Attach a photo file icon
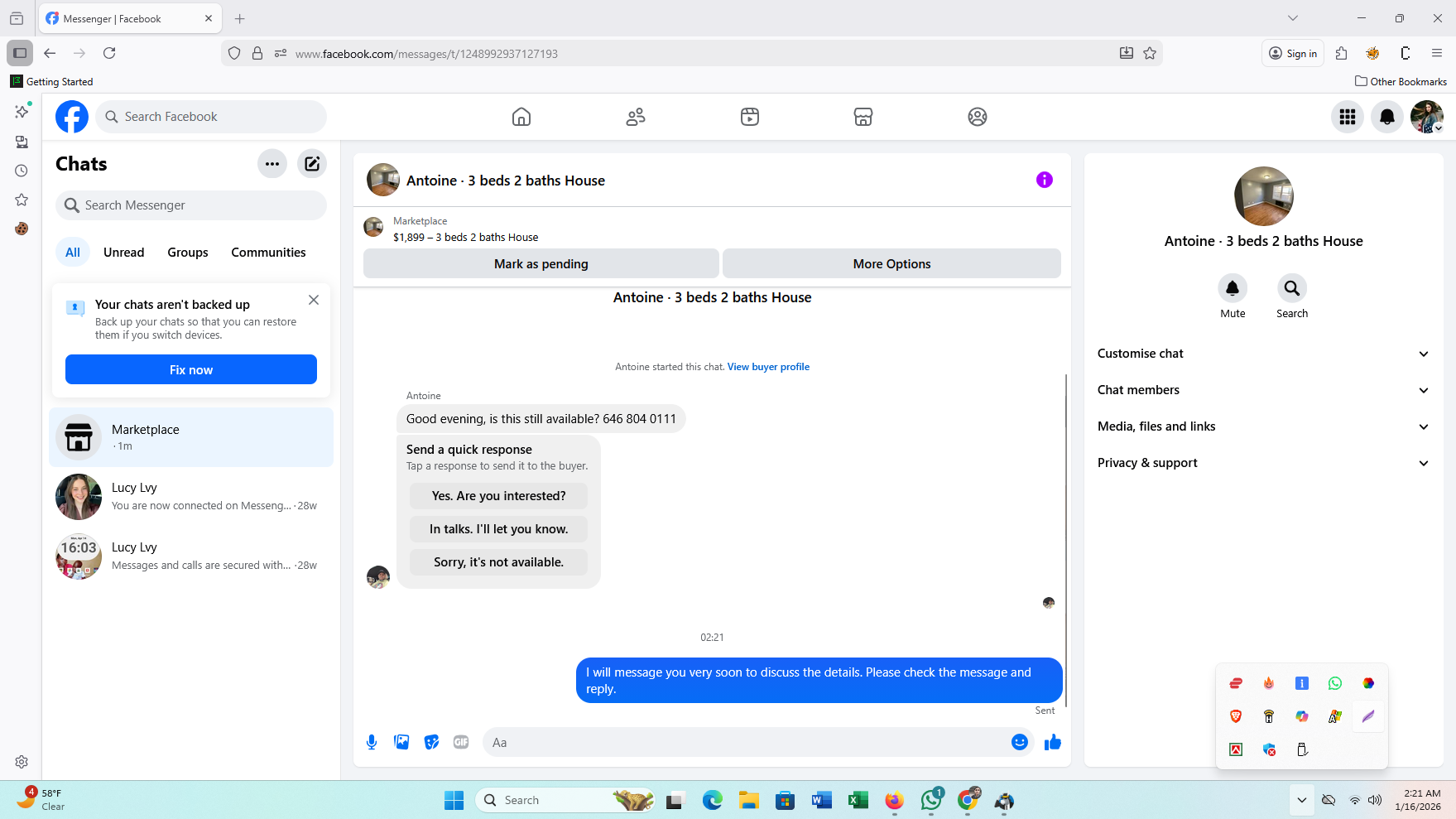Screen dimensions: 1456x819 [x=401, y=743]
